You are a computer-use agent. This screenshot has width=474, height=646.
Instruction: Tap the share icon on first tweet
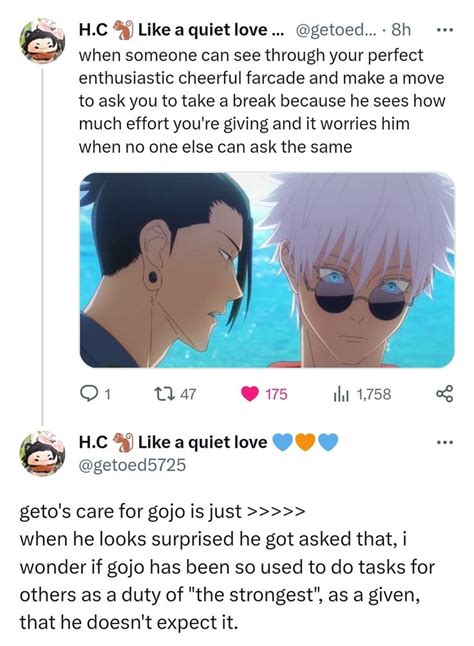(444, 394)
